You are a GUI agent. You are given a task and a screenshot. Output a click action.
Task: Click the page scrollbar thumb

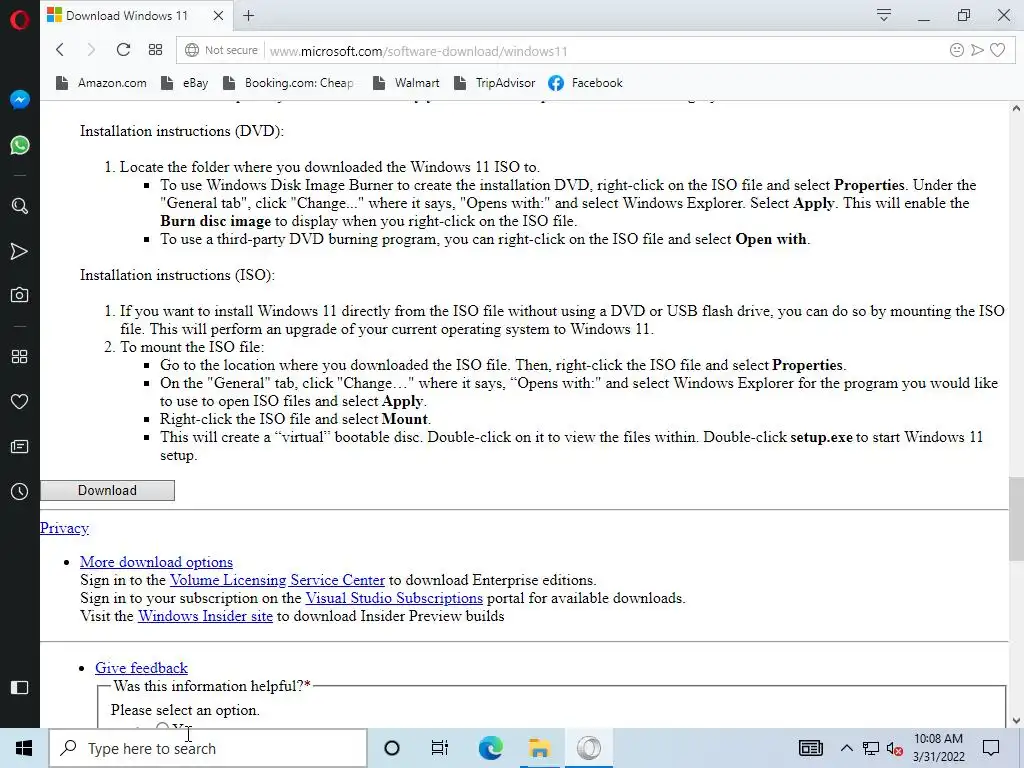[1016, 519]
